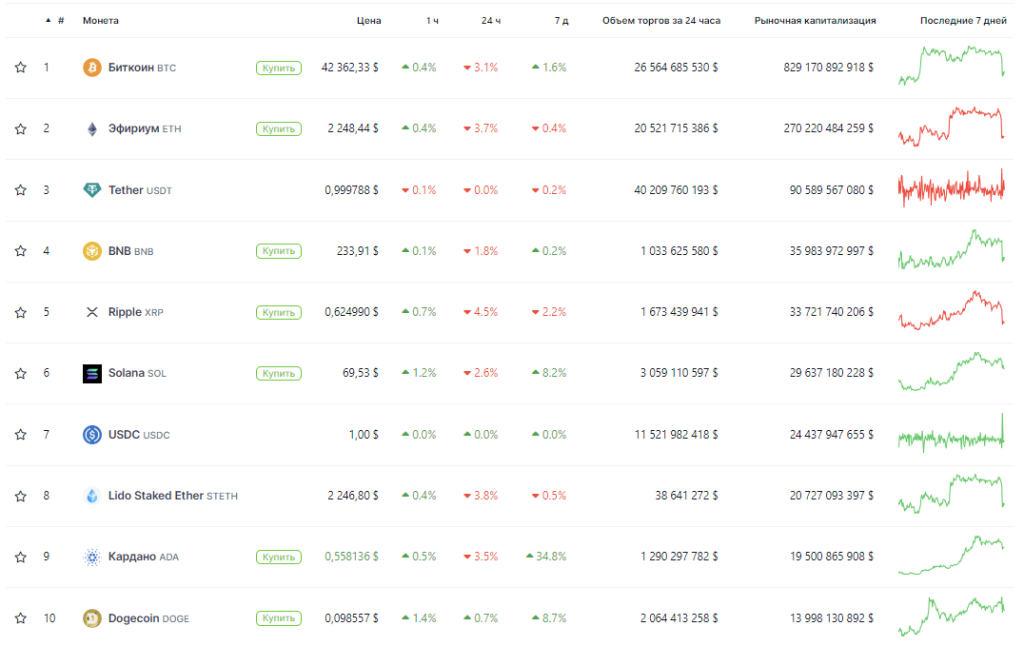The width and height of the screenshot is (1024, 646).
Task: Sort by the 24 ч change column
Action: (x=491, y=20)
